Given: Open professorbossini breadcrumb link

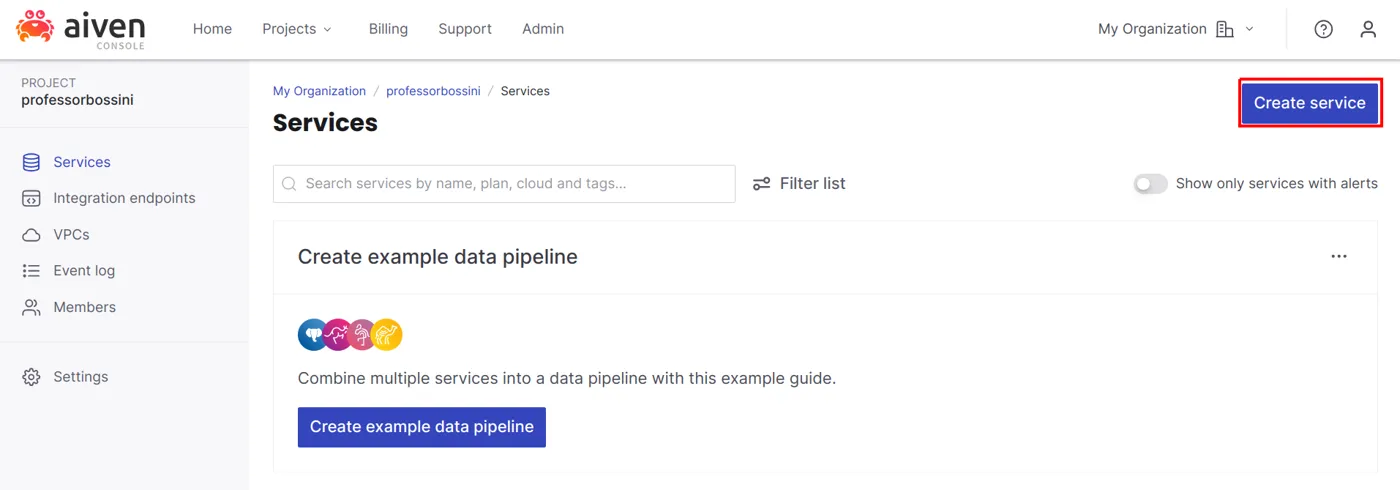Looking at the screenshot, I should (433, 91).
